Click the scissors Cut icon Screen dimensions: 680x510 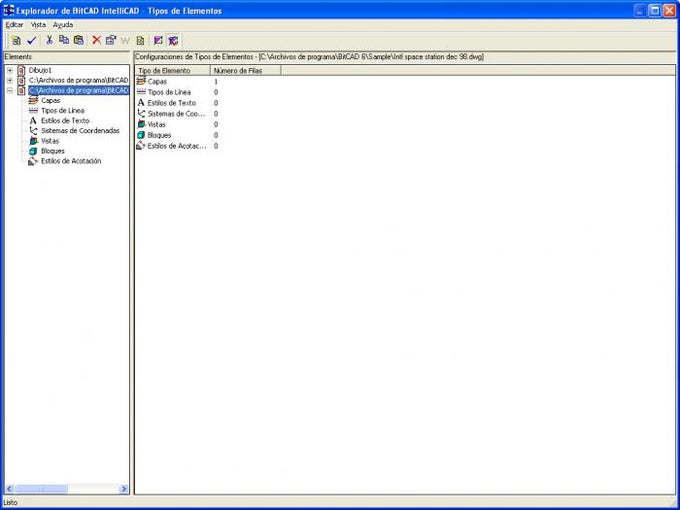pyautogui.click(x=49, y=40)
